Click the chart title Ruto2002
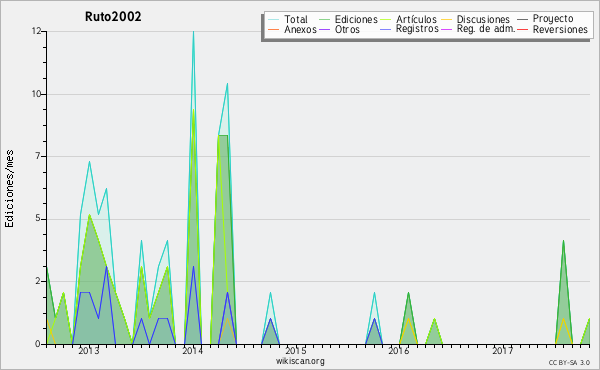Image resolution: width=600 pixels, height=370 pixels. pos(113,16)
